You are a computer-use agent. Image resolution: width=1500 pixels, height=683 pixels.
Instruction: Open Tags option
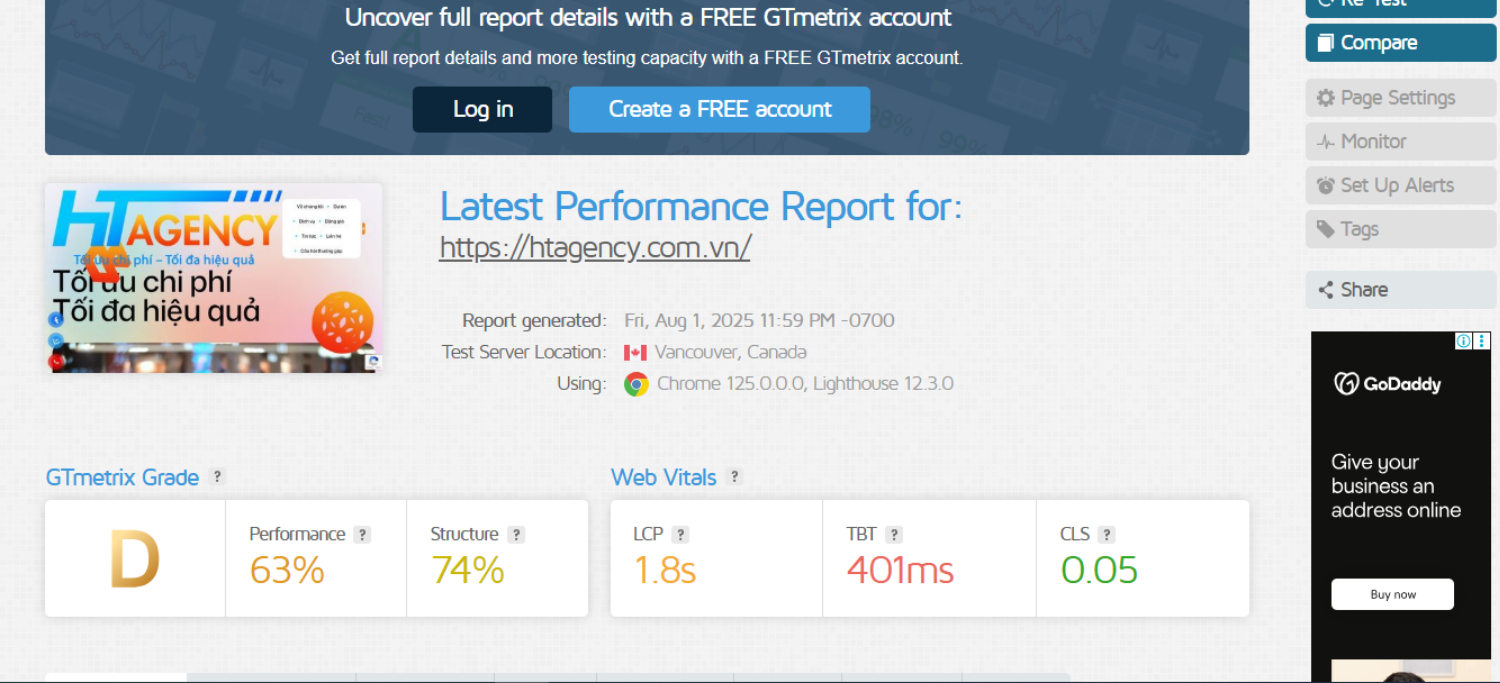tap(1400, 230)
